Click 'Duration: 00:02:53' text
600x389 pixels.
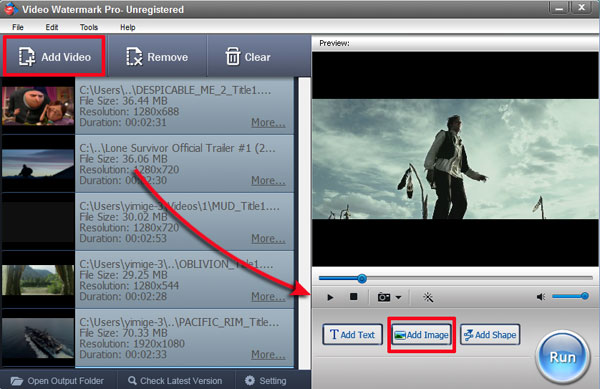click(123, 239)
